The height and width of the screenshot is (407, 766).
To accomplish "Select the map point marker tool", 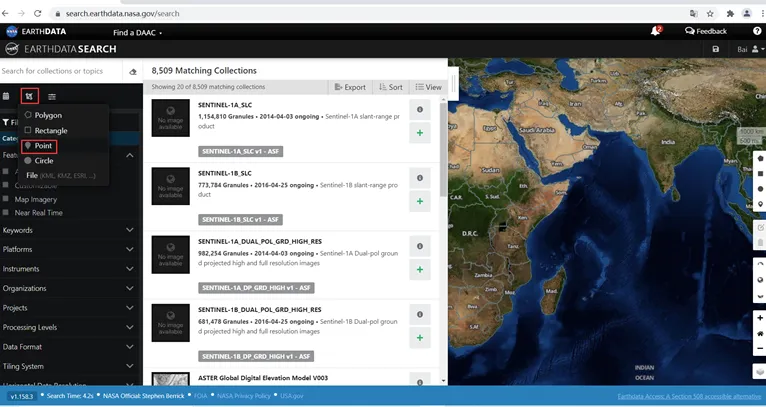I will (760, 204).
